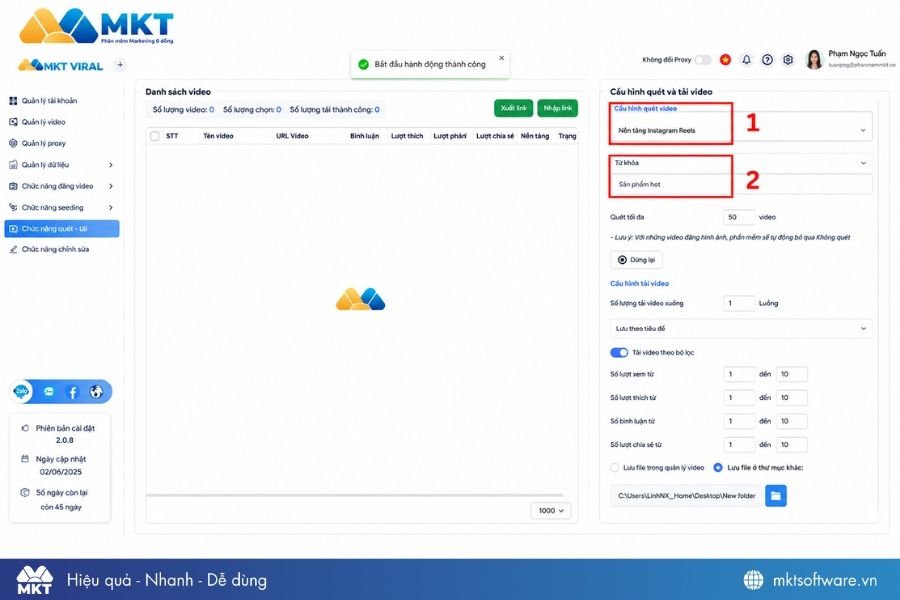Open the help question mark icon
This screenshot has height=600, width=900.
click(x=767, y=60)
